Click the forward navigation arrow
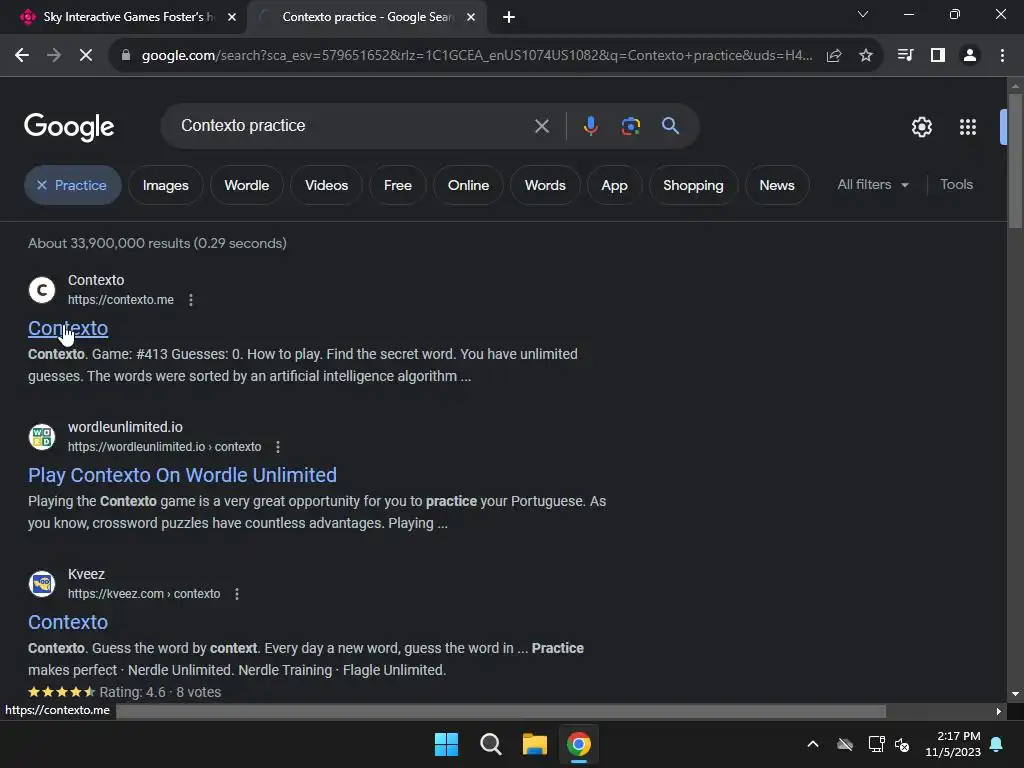The height and width of the screenshot is (768, 1024). coord(54,56)
